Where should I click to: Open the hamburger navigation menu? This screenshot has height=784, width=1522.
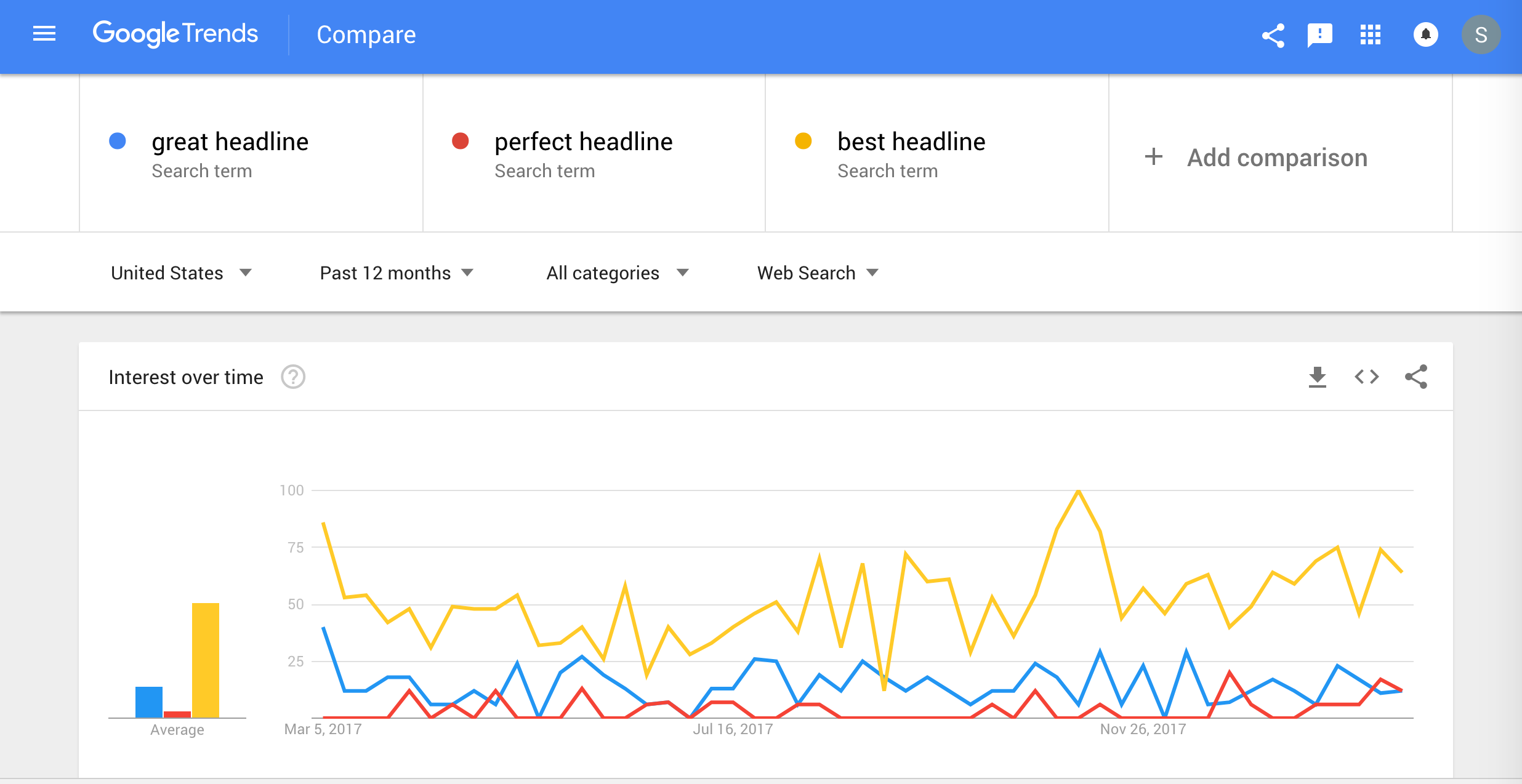[x=44, y=34]
